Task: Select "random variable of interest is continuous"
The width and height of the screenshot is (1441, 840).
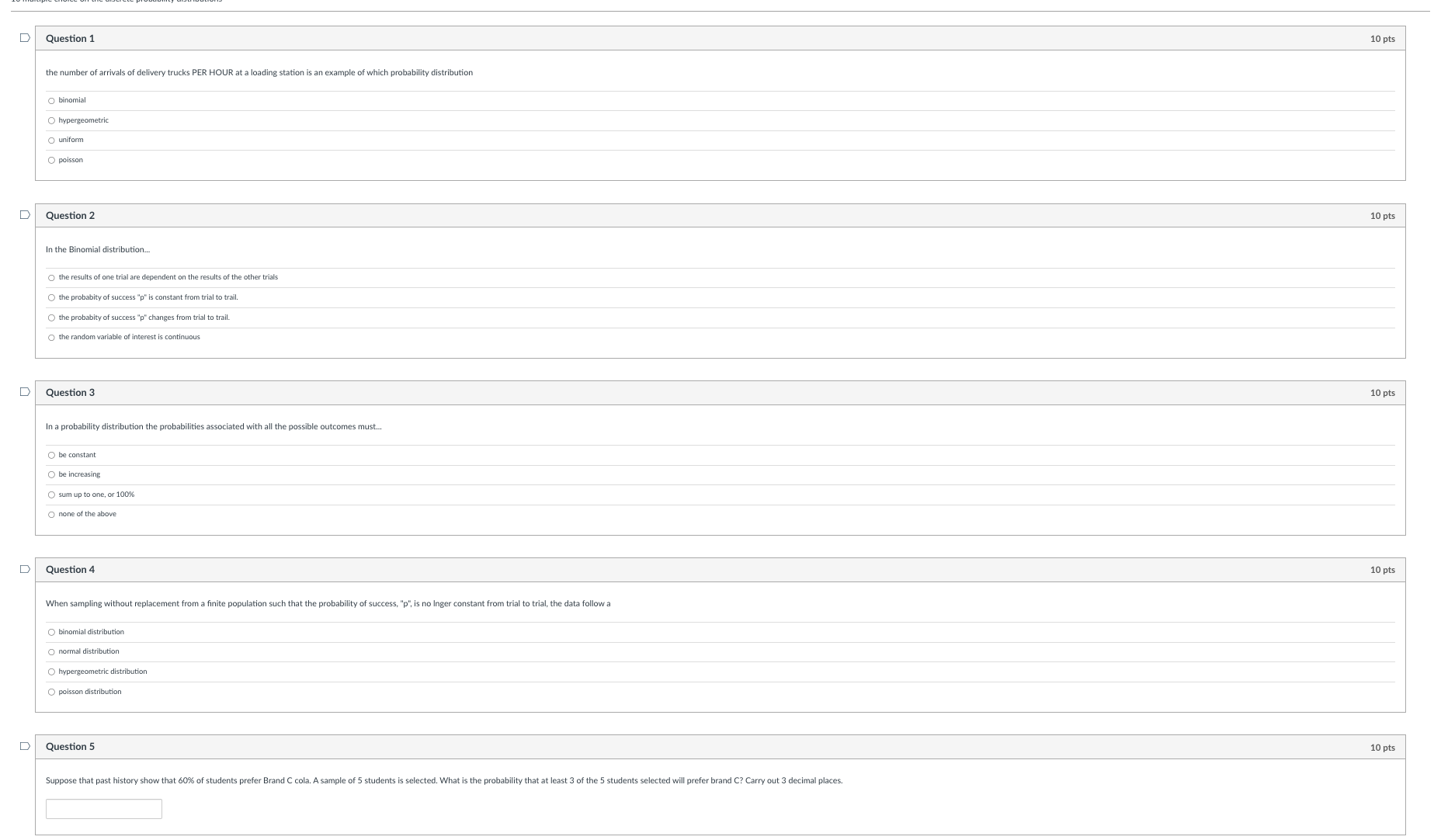Action: coord(51,338)
